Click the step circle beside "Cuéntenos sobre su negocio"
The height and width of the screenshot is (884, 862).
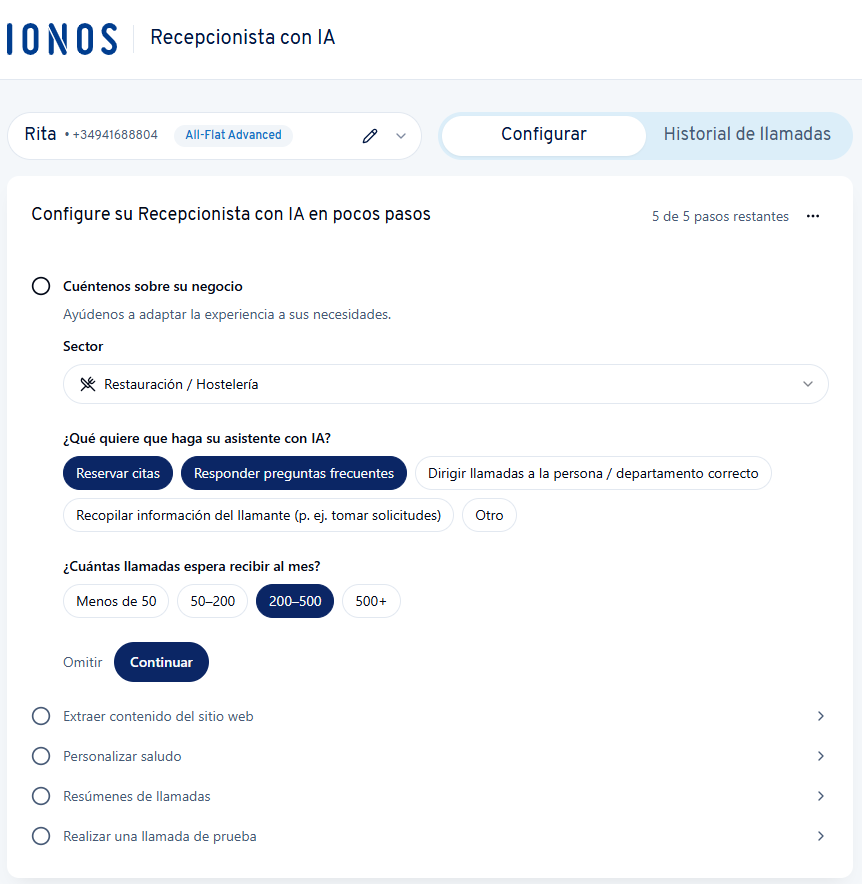[x=40, y=285]
